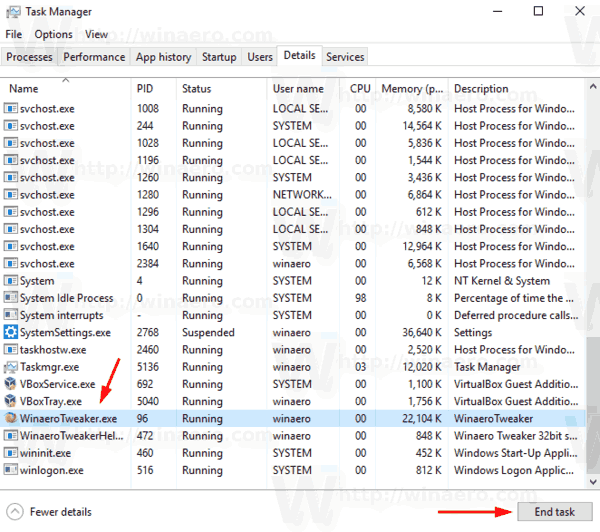
Task: Select the Taskmgr.exe process name
Action: point(50,367)
